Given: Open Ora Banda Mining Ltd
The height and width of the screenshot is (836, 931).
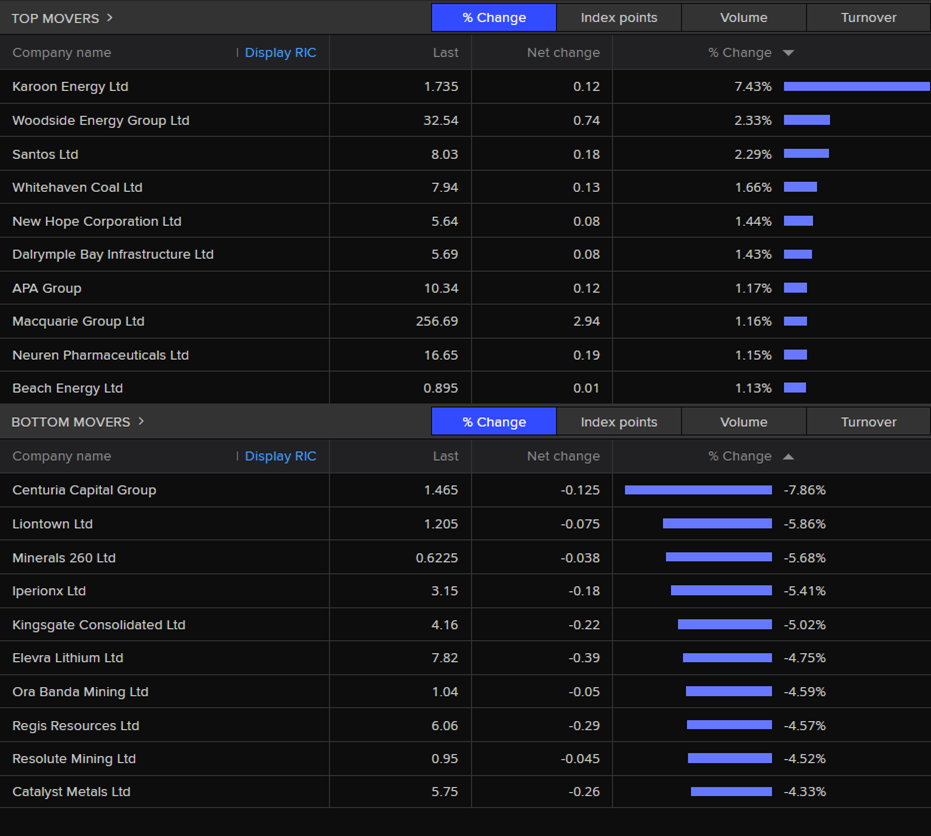Looking at the screenshot, I should [x=80, y=692].
